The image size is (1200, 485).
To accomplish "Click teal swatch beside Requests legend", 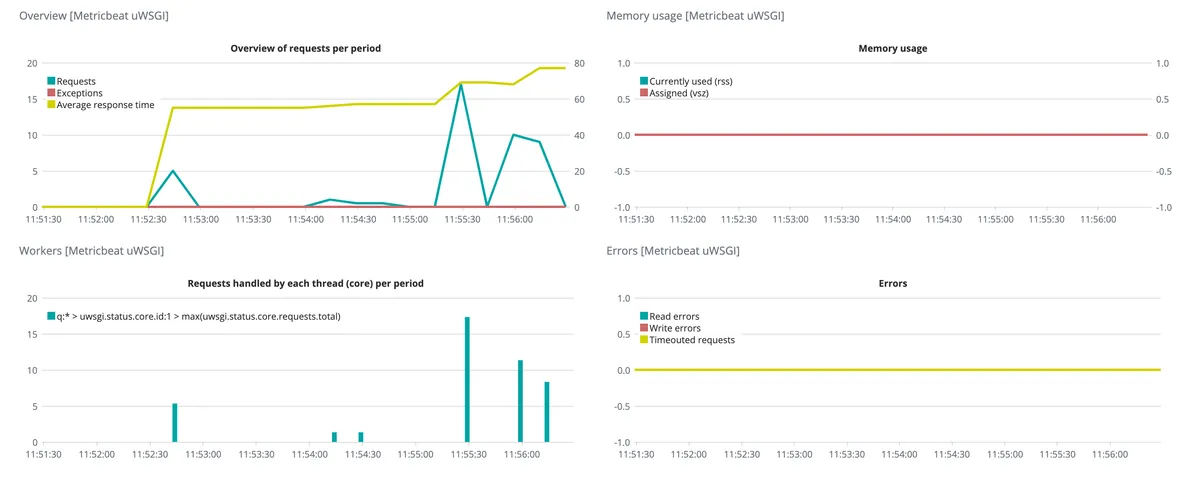I will click(51, 81).
